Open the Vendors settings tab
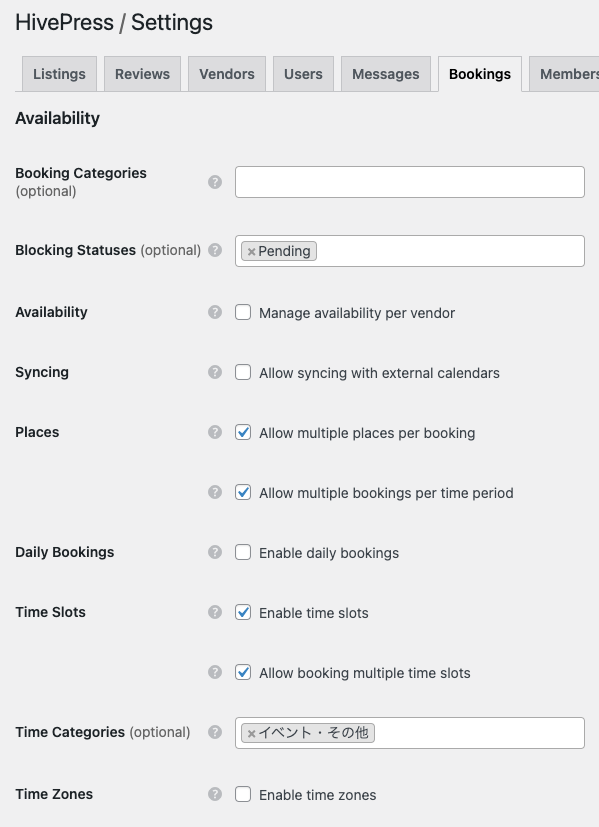This screenshot has height=827, width=599. coord(227,74)
